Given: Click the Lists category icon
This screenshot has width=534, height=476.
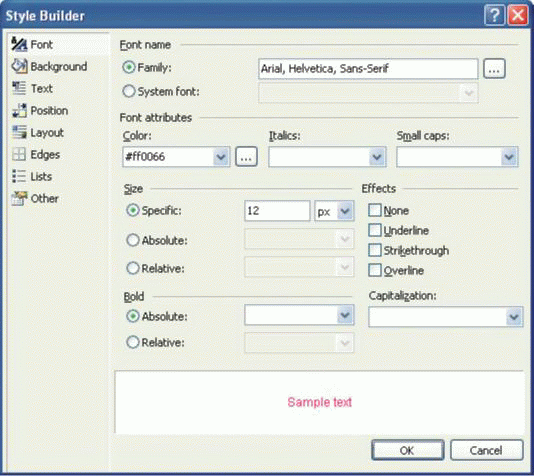Looking at the screenshot, I should [19, 176].
